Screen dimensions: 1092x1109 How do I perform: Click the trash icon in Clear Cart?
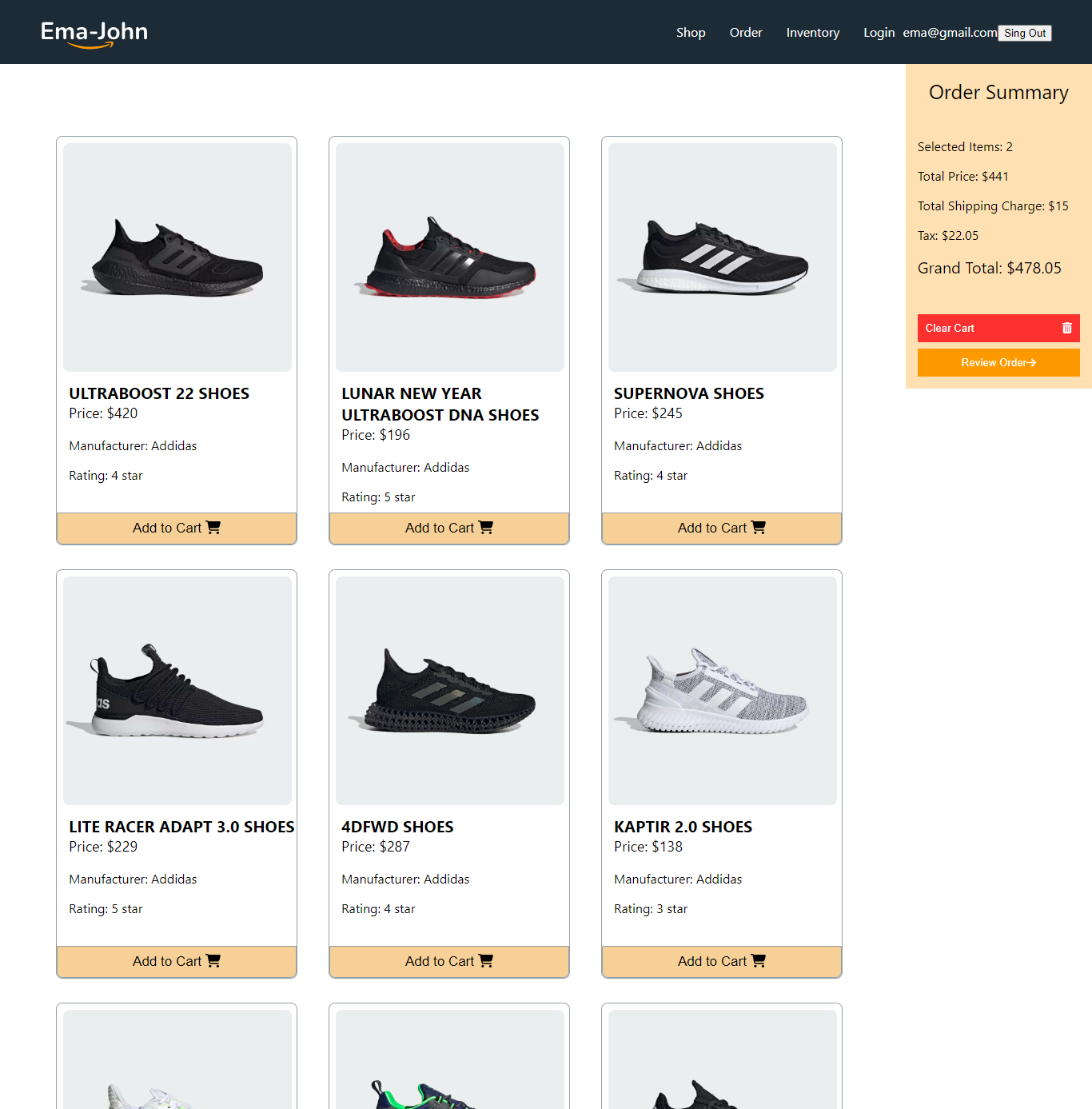1066,328
